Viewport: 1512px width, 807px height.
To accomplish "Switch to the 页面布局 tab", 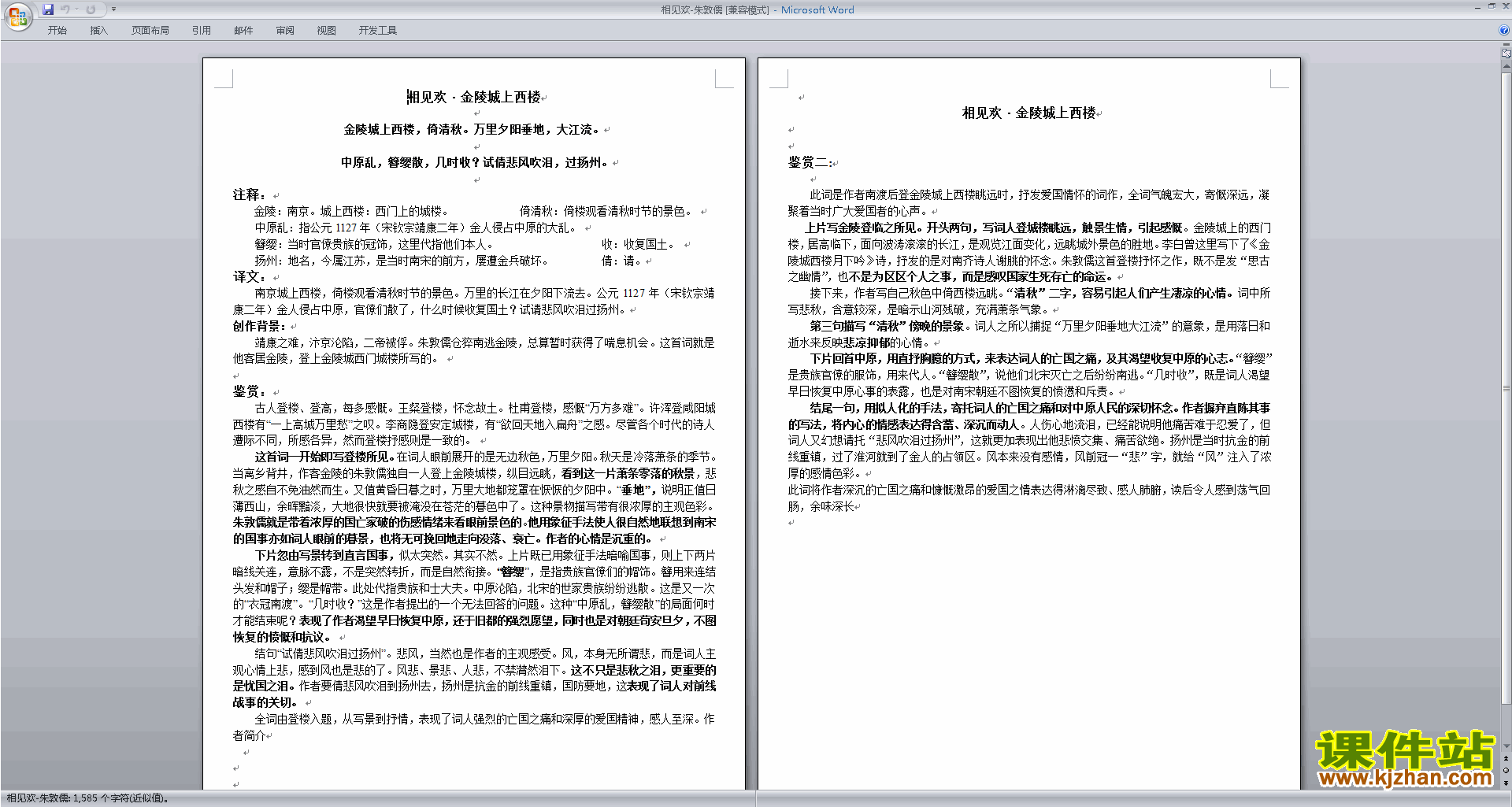I will pos(150,31).
